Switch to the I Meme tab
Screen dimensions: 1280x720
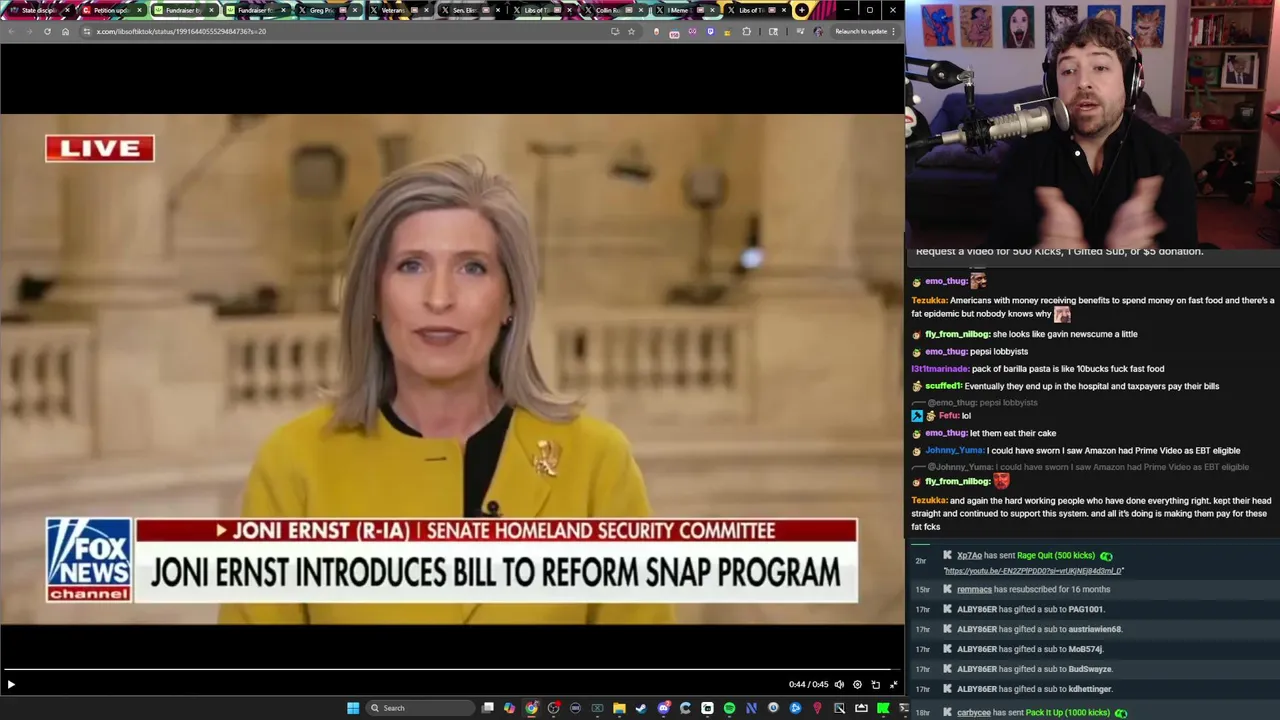(686, 10)
